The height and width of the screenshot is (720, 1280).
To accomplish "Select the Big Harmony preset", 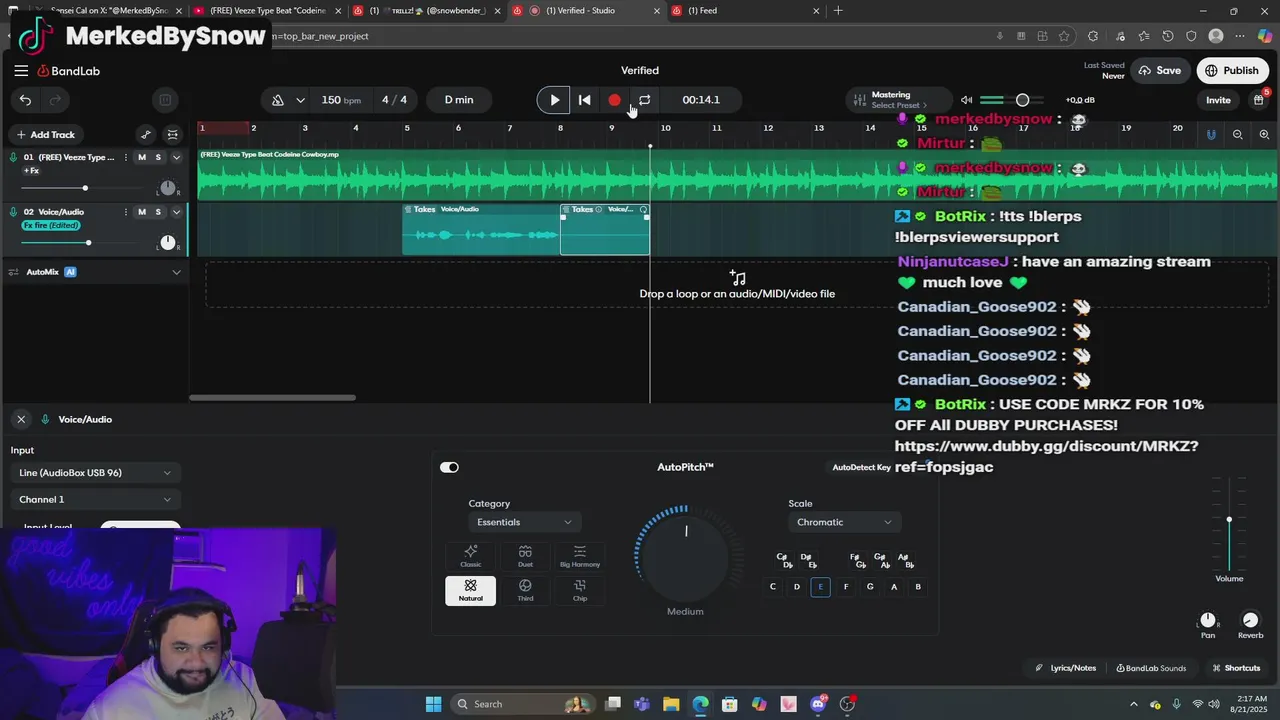I will pyautogui.click(x=580, y=556).
